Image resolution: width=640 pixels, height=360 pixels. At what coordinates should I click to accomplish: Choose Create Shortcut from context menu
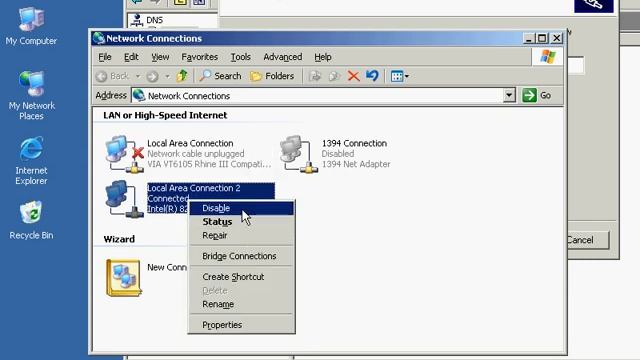point(241,277)
